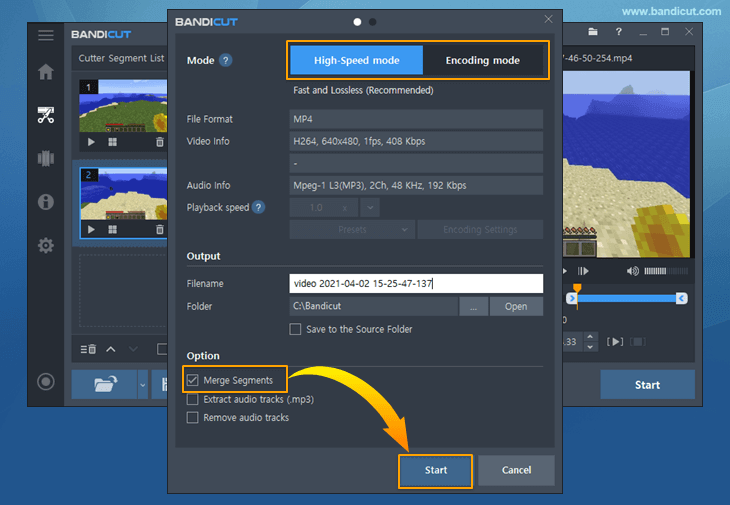This screenshot has width=730, height=505.
Task: Click the Video Info H264 text
Action: 359,141
